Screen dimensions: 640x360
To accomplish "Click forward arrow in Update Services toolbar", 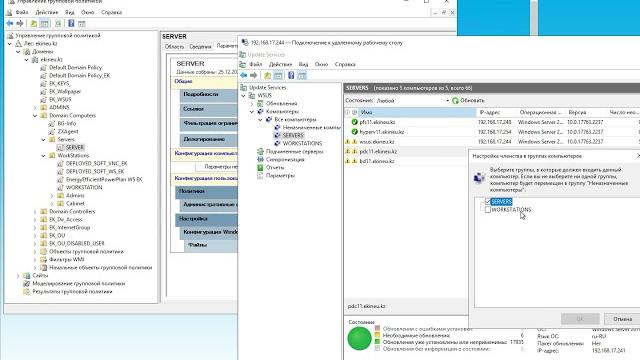I will (253, 76).
